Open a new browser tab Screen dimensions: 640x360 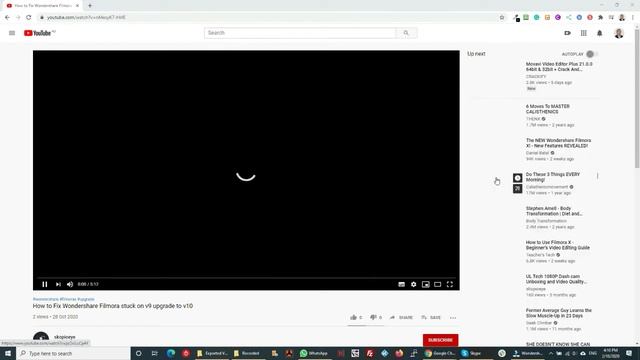coord(90,6)
